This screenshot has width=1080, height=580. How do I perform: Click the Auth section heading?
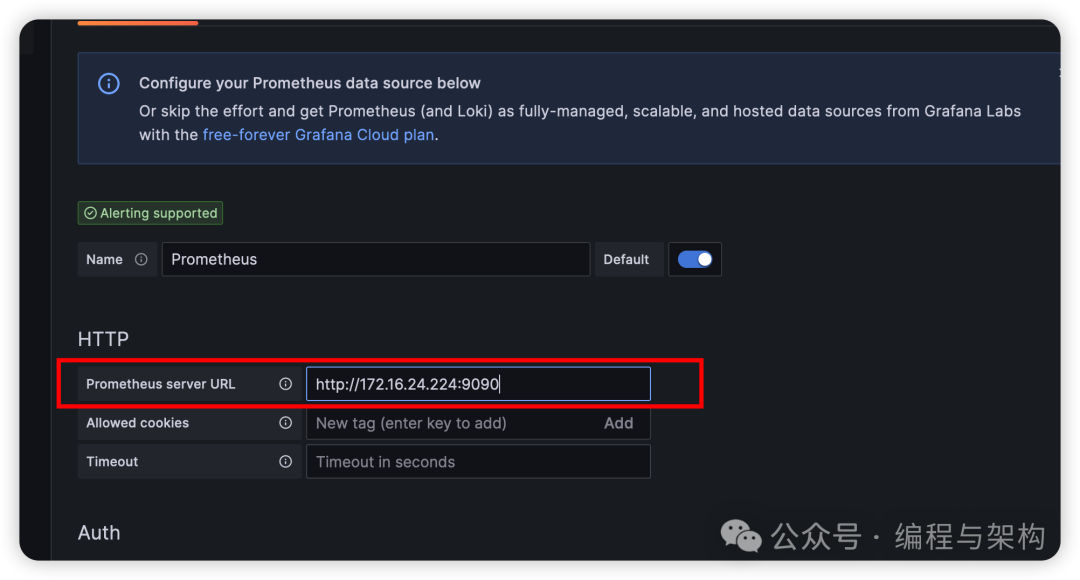click(99, 533)
